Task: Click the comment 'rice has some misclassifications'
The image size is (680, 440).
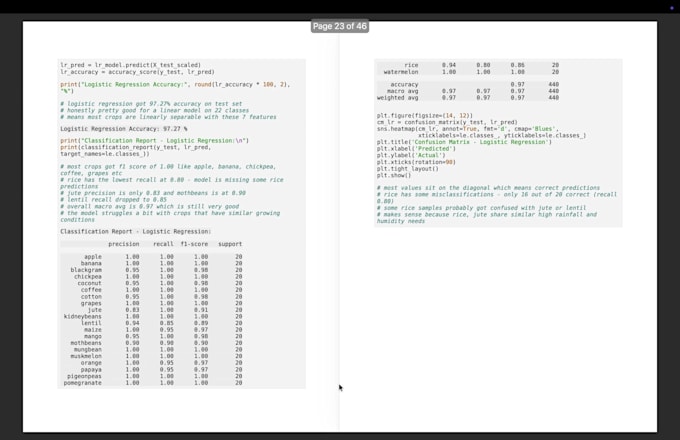Action: [x=497, y=198]
